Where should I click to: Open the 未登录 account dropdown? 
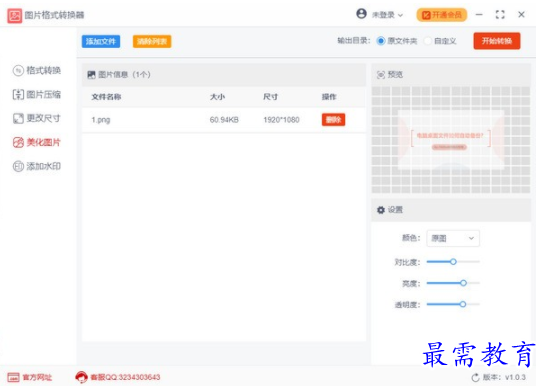tap(387, 15)
